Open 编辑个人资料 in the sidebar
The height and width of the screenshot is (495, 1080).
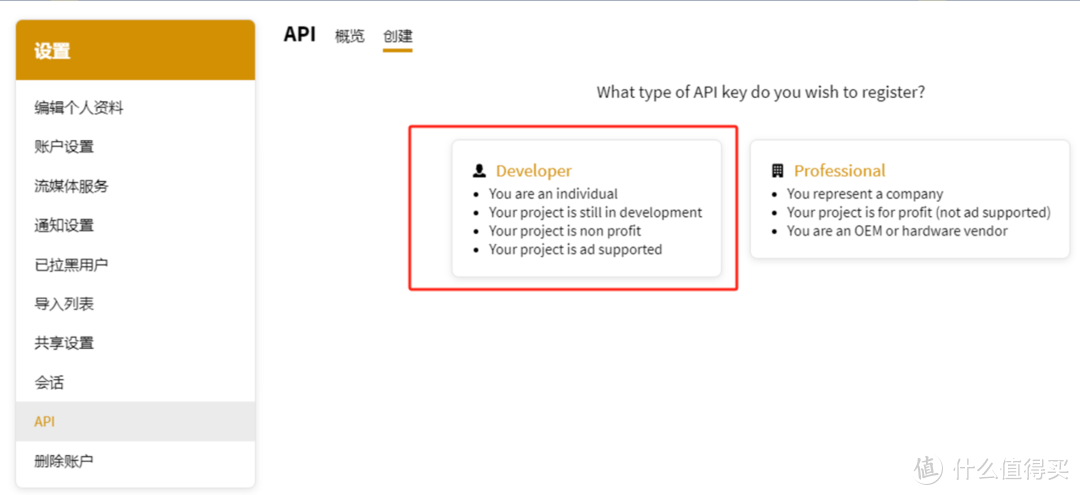tap(79, 108)
